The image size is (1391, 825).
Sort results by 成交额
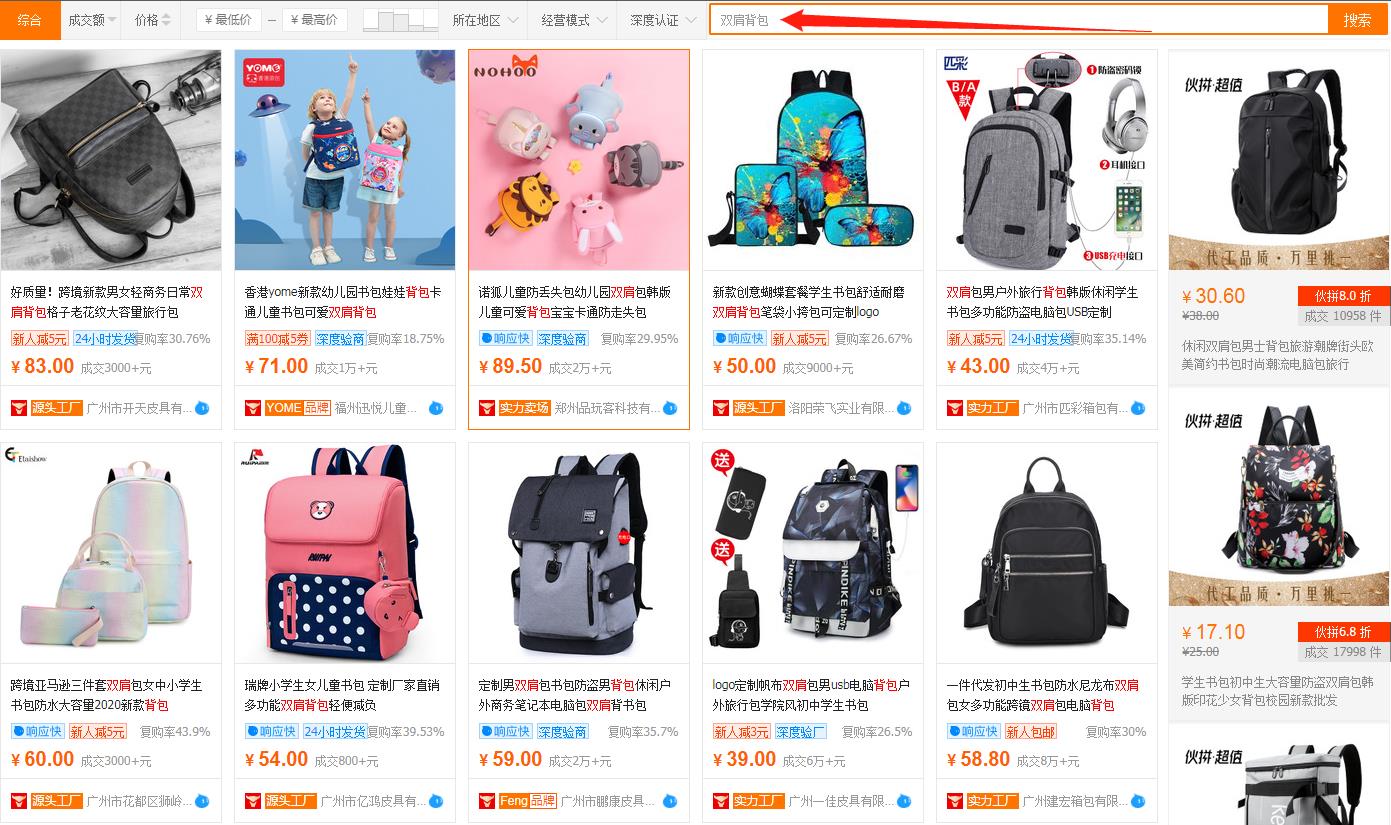click(x=92, y=20)
